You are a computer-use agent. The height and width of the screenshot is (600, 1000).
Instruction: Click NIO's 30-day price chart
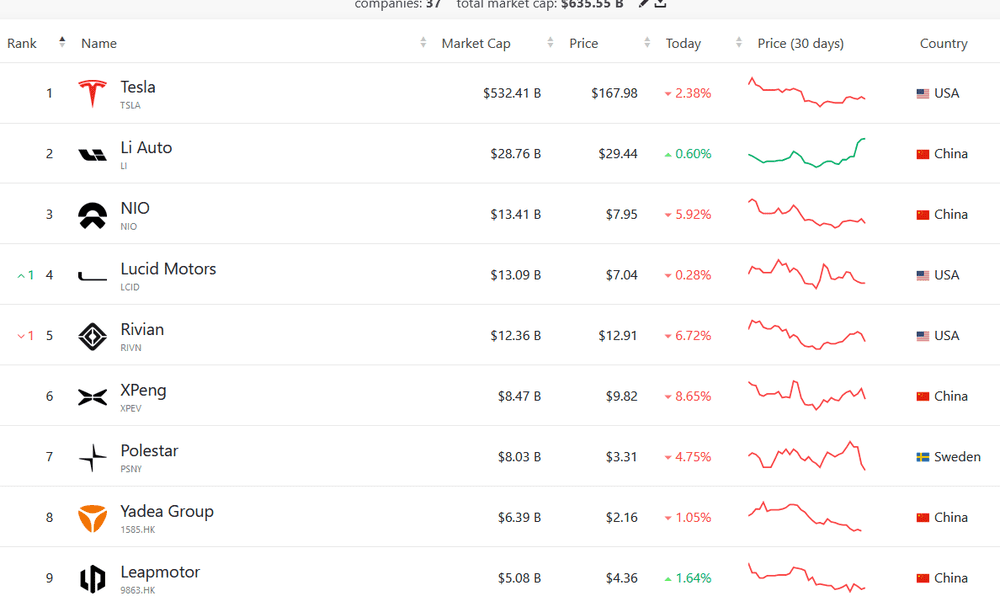807,214
